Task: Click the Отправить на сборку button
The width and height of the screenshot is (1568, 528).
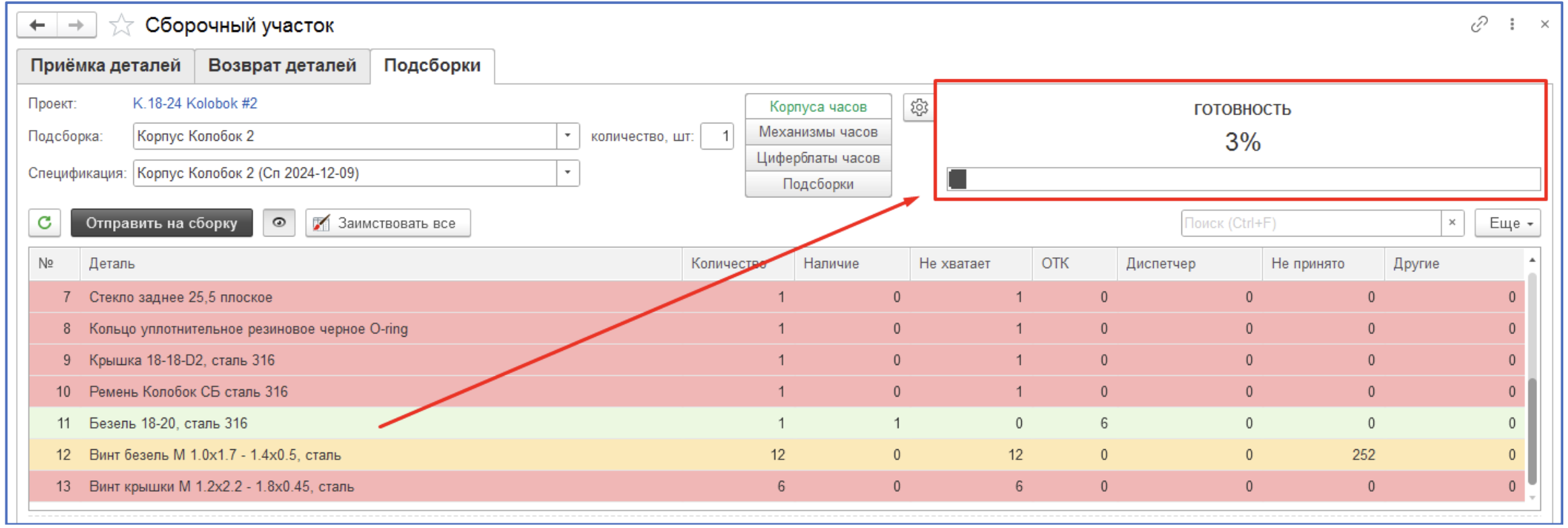Action: pos(162,223)
